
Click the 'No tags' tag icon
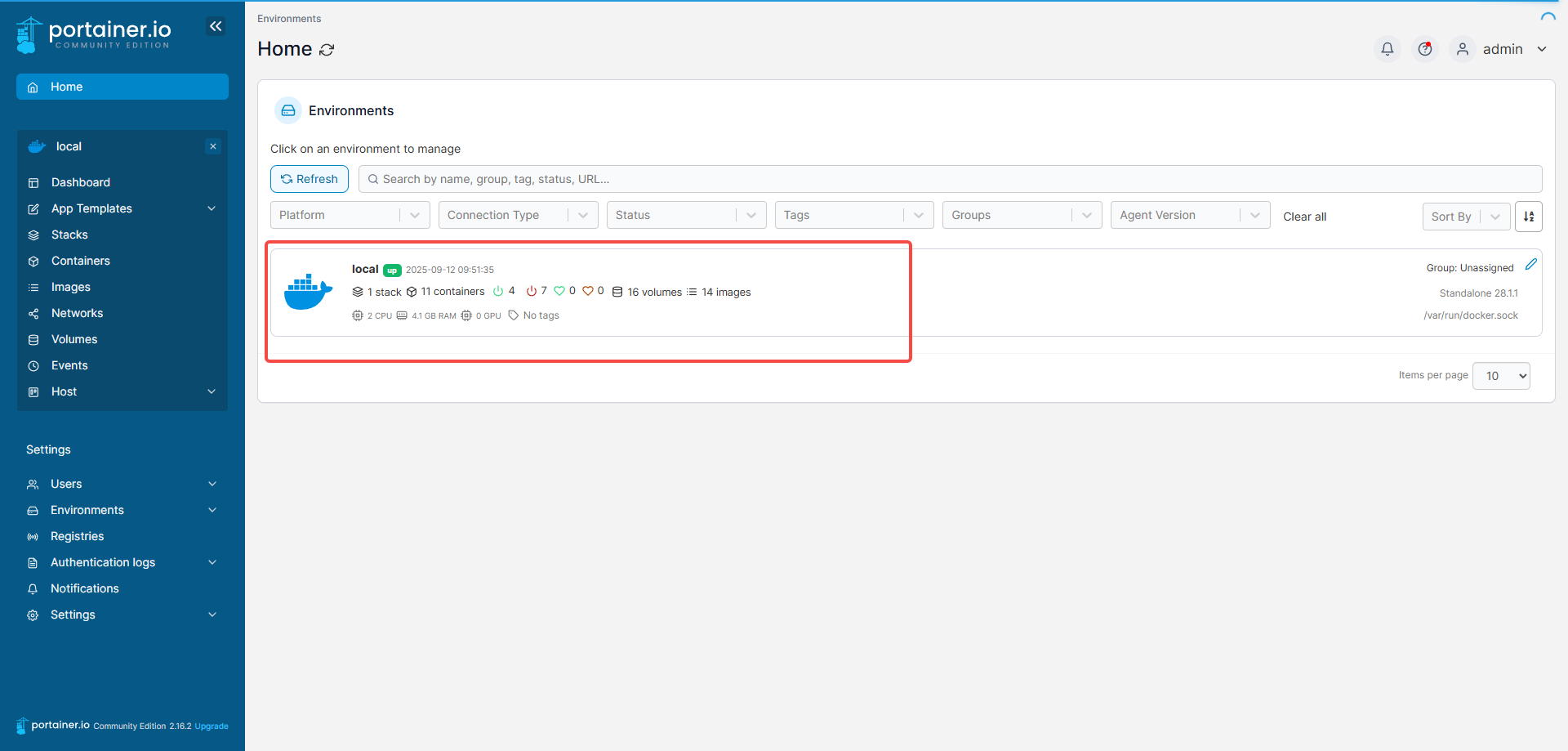514,315
